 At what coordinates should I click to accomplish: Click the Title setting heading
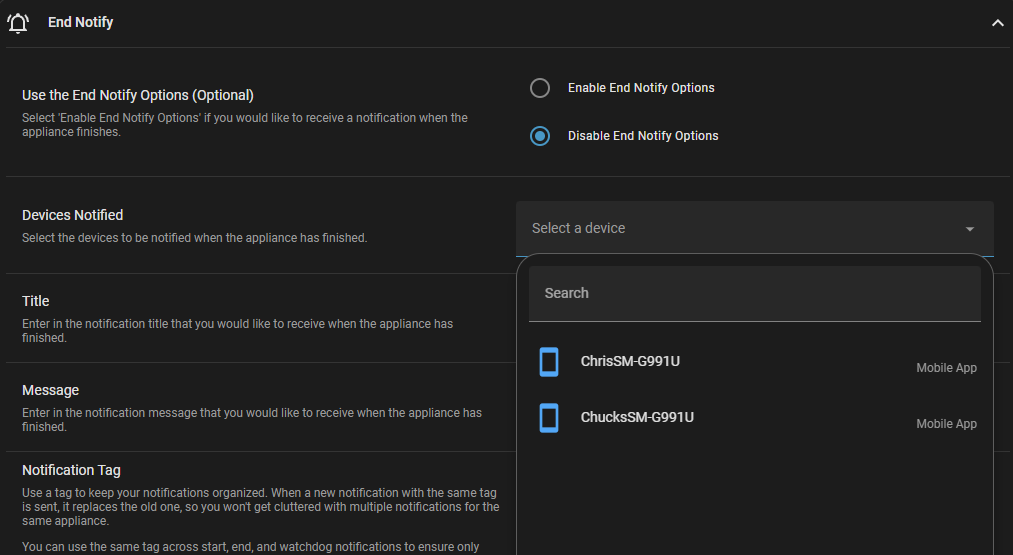pos(36,301)
